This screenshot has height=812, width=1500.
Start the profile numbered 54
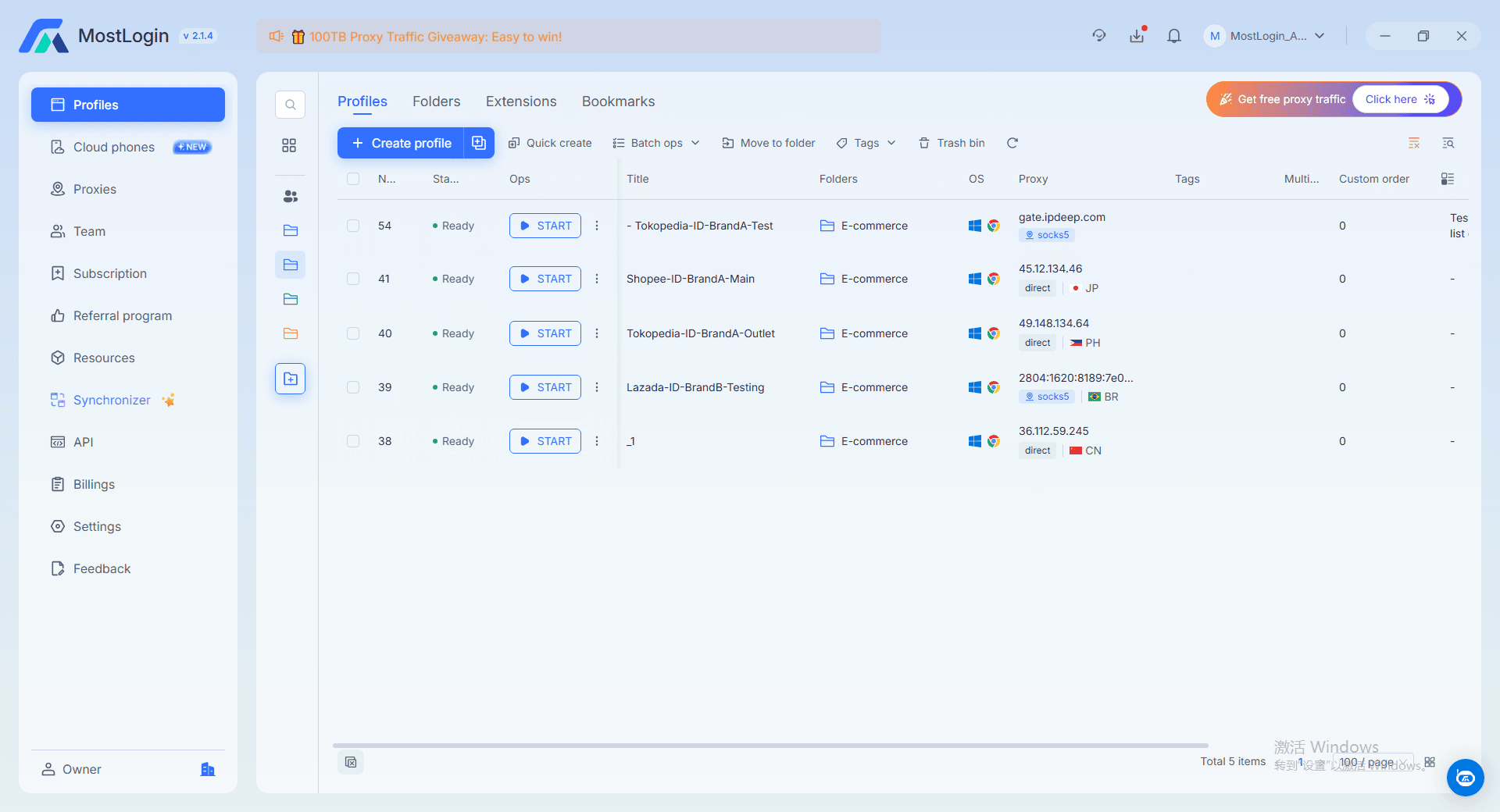pyautogui.click(x=545, y=226)
